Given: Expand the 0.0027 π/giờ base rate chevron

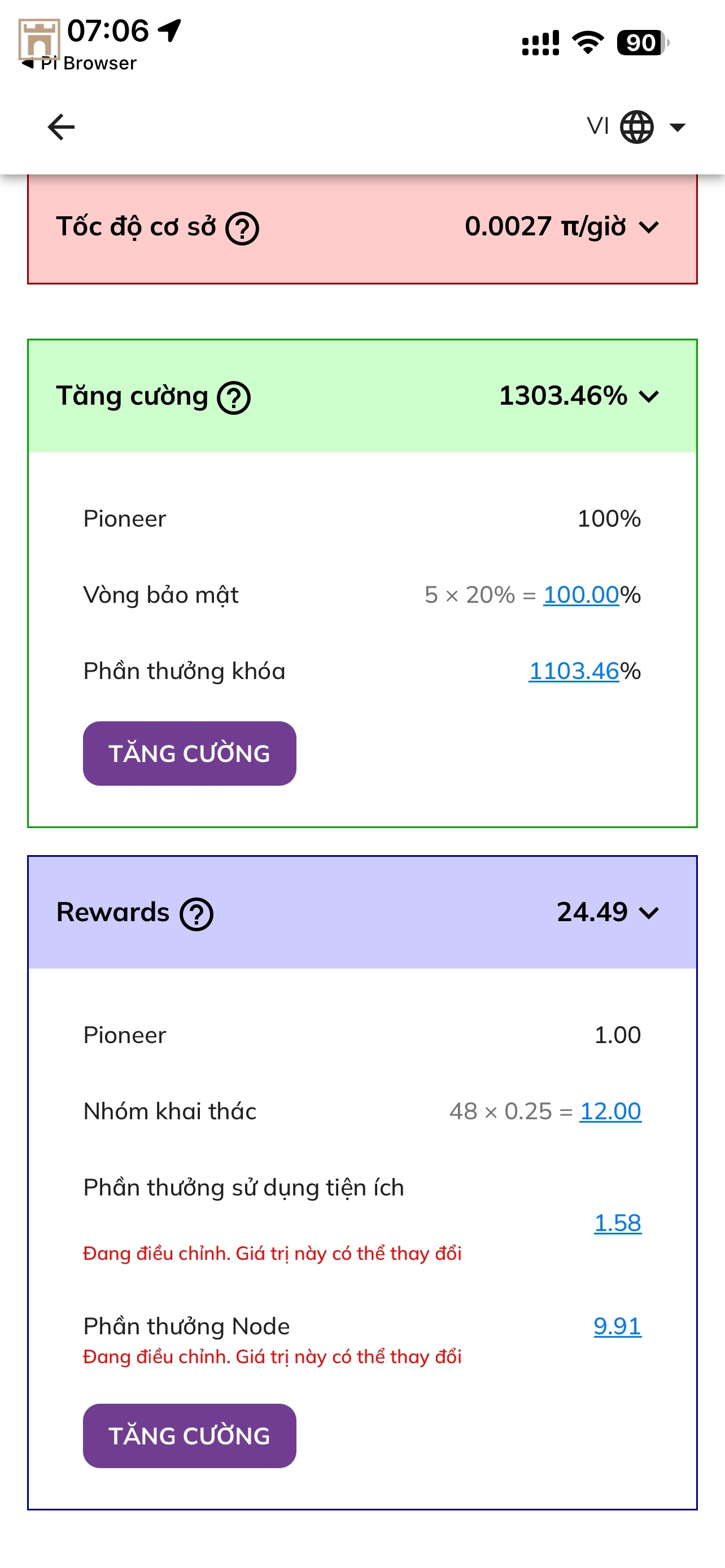Looking at the screenshot, I should (x=649, y=227).
